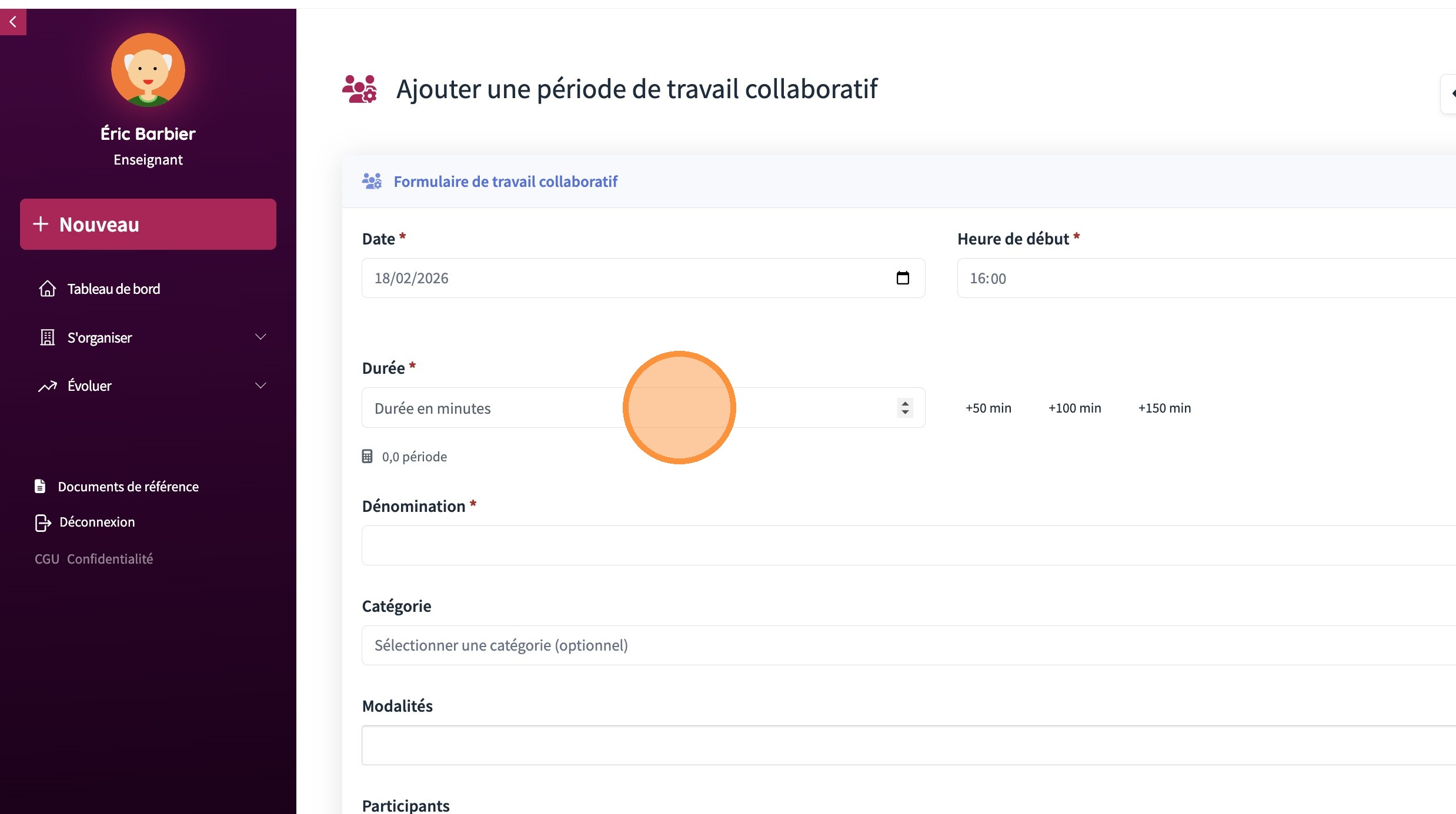Click the collaborative work title icon

point(359,89)
